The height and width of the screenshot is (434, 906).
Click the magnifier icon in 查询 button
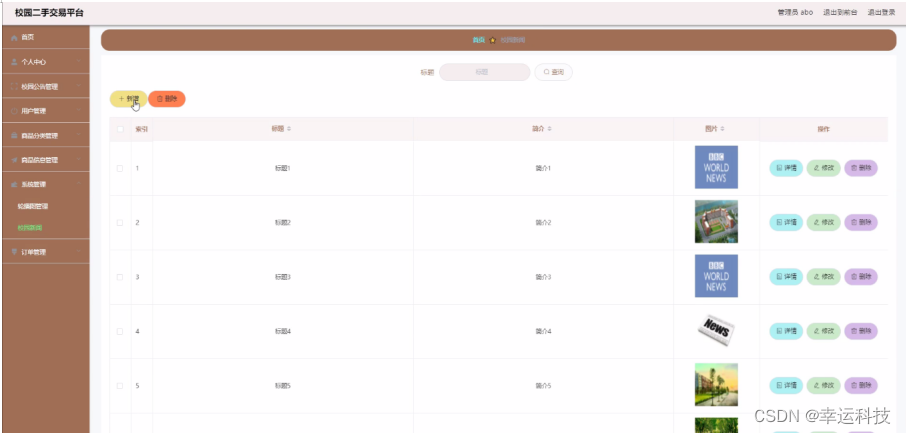point(546,72)
